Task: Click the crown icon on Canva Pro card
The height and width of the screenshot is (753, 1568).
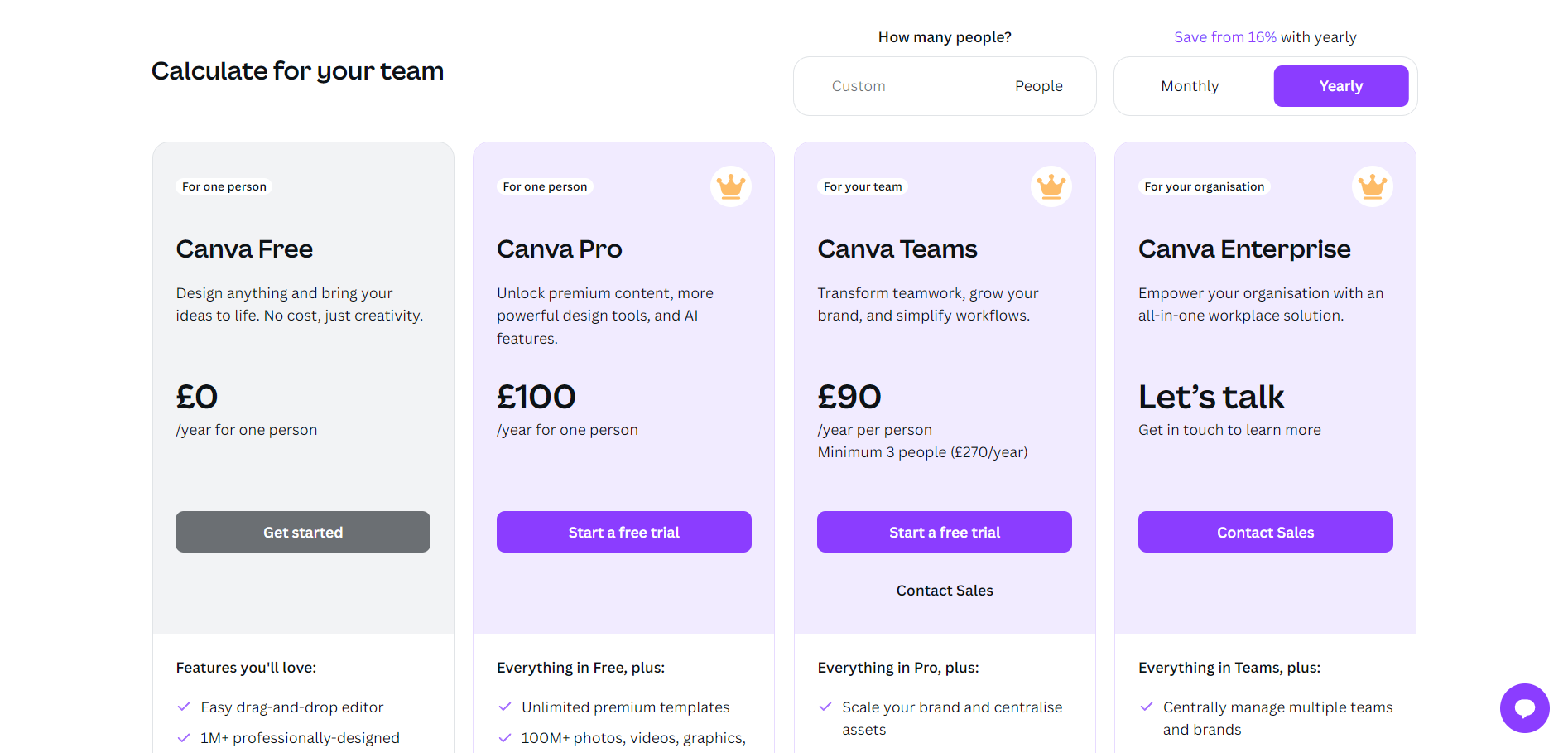Action: click(730, 186)
